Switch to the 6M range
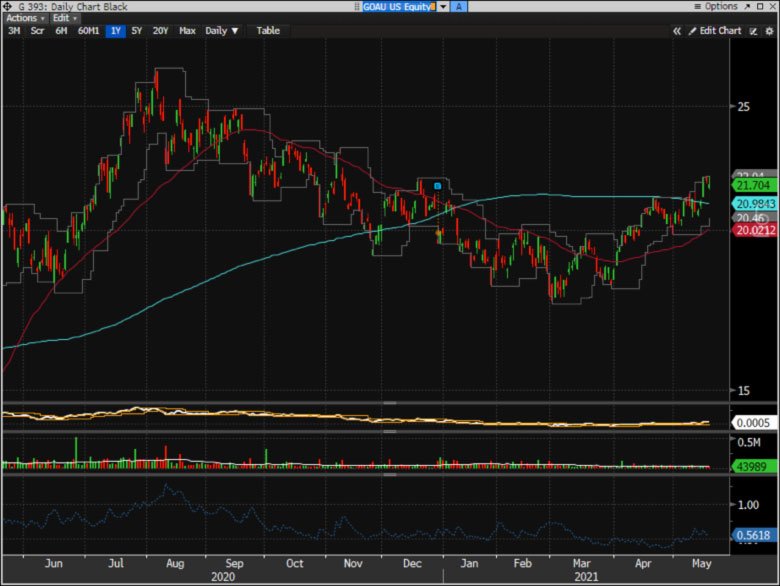780x586 pixels. pyautogui.click(x=61, y=31)
